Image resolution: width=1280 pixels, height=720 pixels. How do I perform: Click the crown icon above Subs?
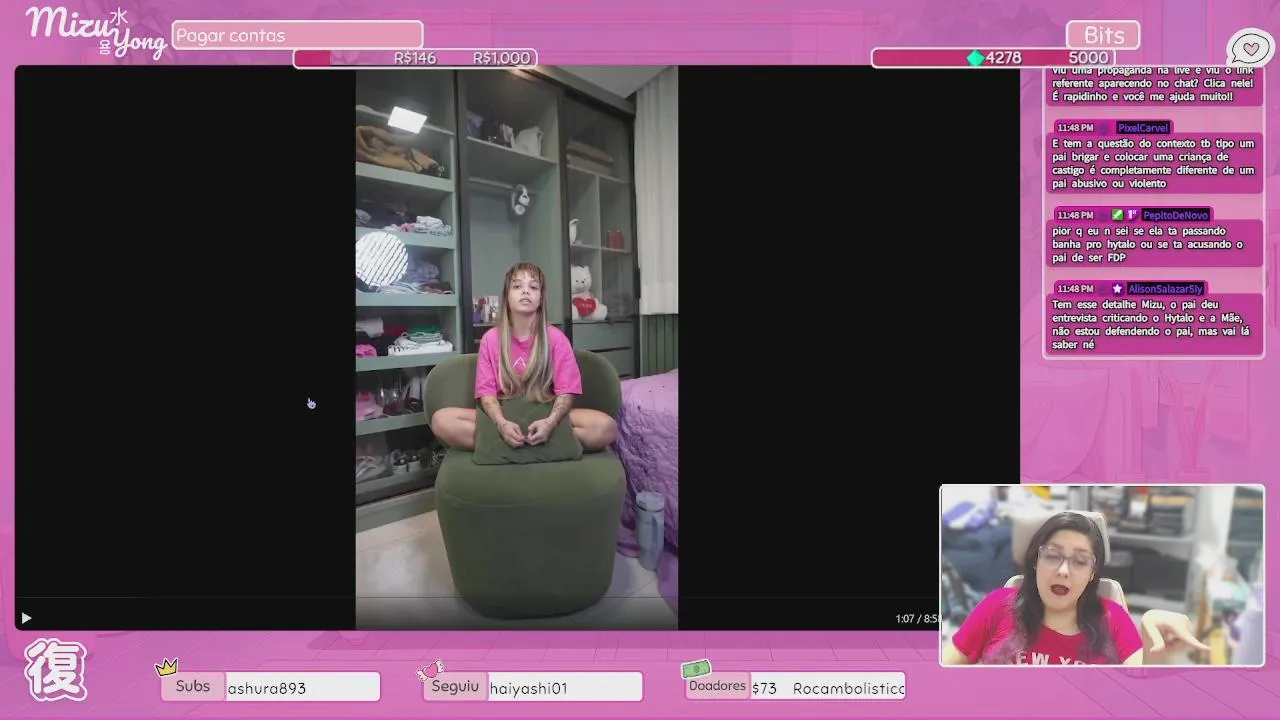click(x=167, y=667)
